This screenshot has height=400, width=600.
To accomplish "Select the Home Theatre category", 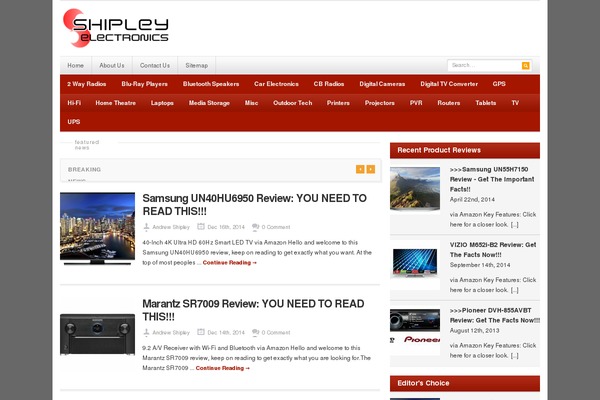I will [116, 103].
